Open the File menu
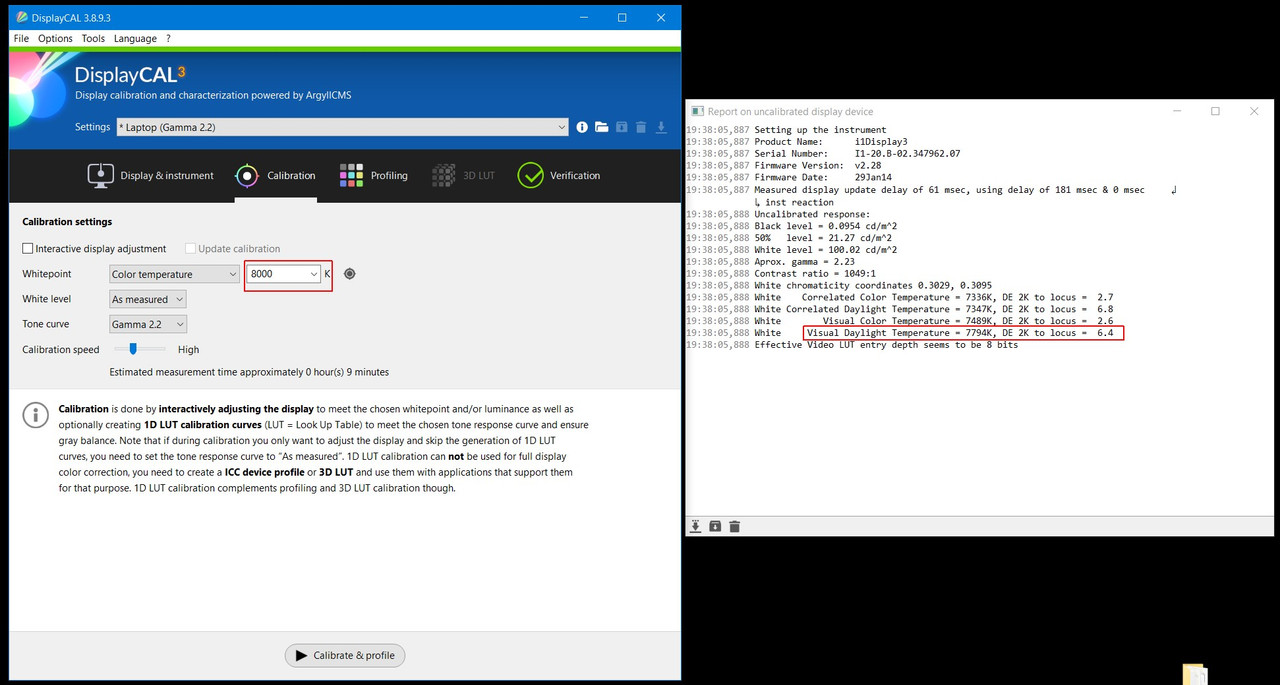Viewport: 1280px width, 685px height. point(21,38)
